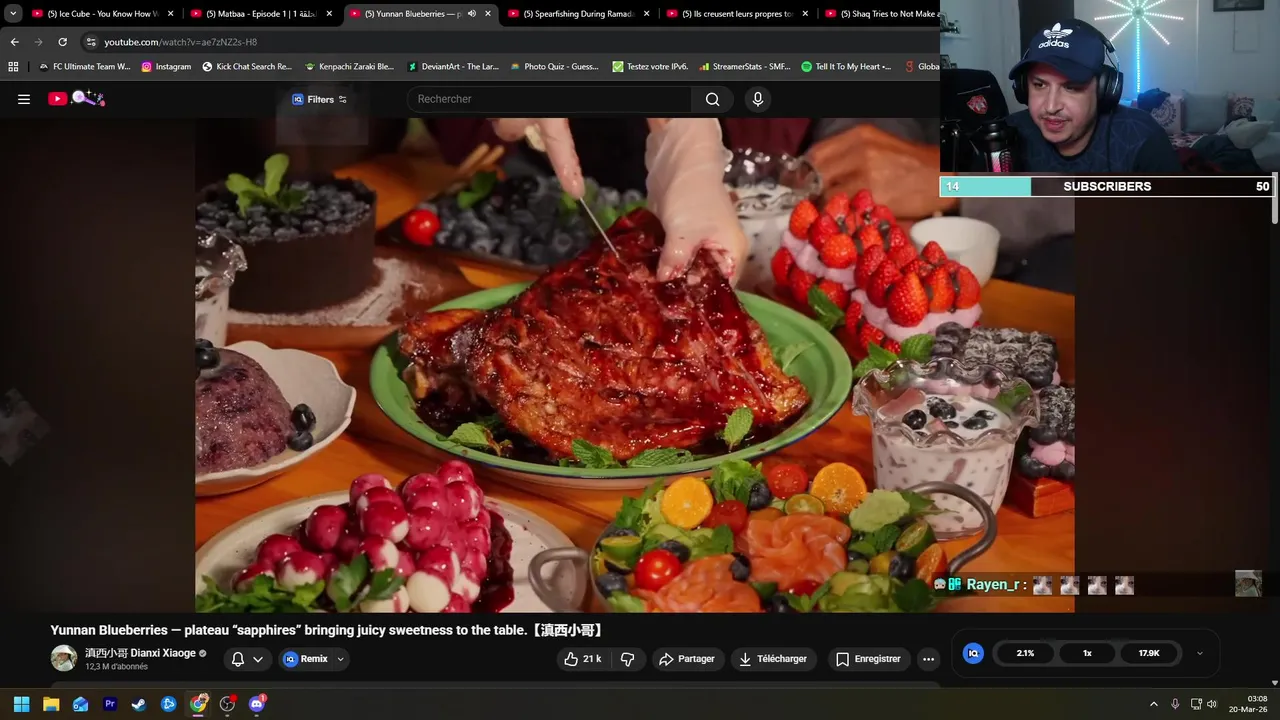The image size is (1280, 720).
Task: Open the YouTube guide hamburger menu
Action: point(24,99)
